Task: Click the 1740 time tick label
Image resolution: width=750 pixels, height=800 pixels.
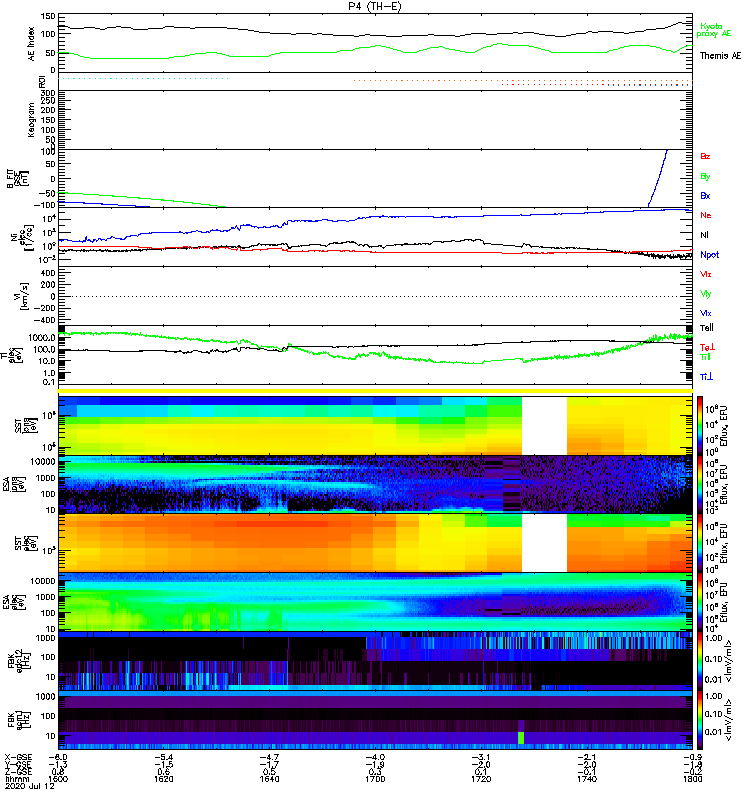Action: pyautogui.click(x=586, y=779)
